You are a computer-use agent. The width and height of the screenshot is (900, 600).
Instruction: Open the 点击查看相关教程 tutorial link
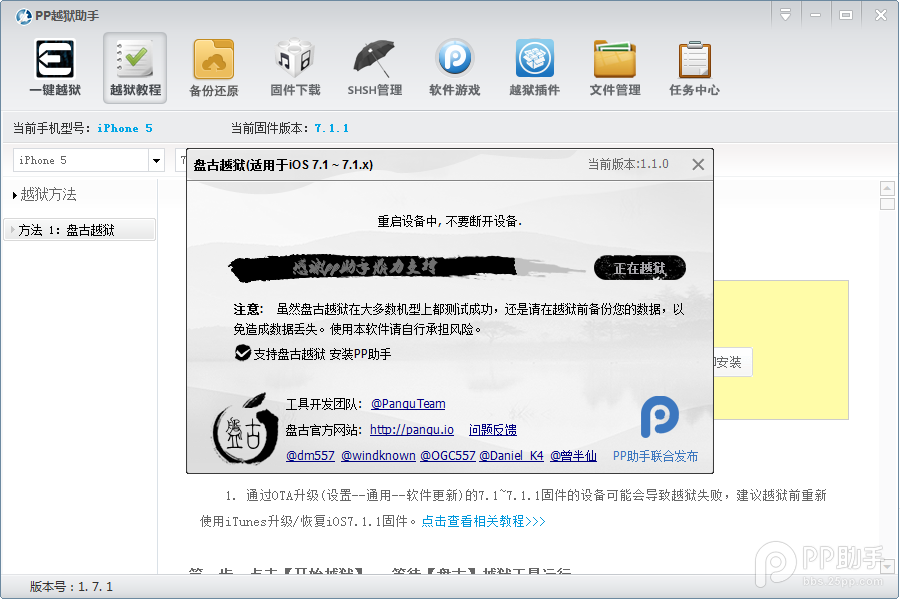[x=481, y=519]
